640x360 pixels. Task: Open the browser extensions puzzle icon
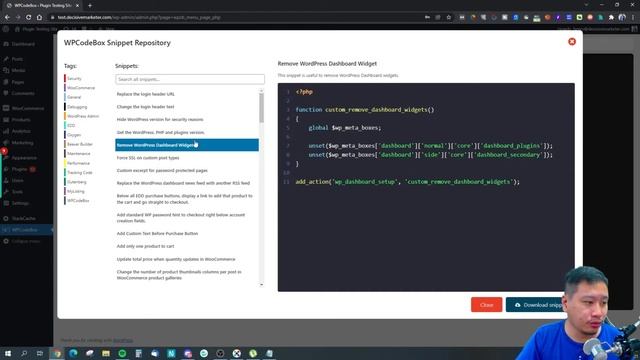coord(611,17)
